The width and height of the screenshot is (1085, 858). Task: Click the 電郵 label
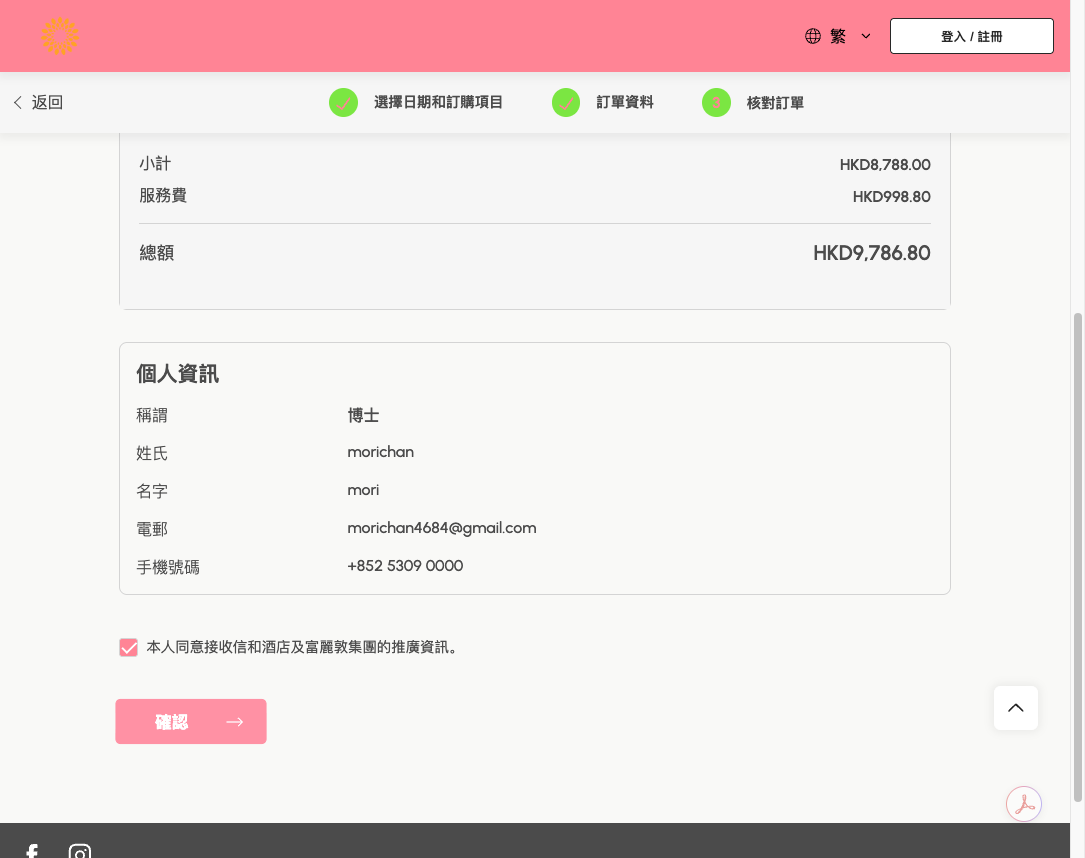pos(152,529)
